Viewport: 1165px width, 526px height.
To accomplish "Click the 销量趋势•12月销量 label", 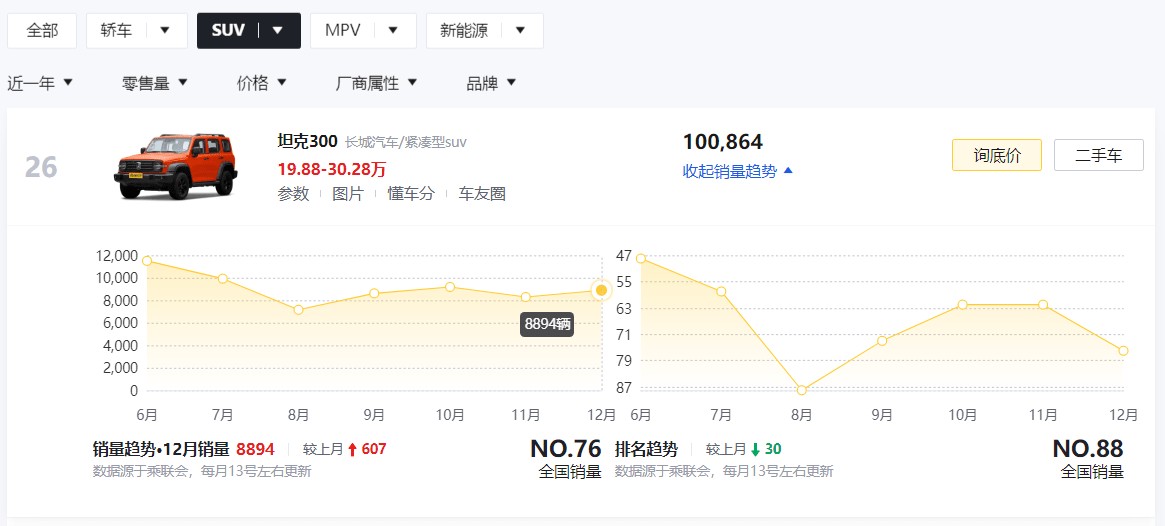I will 161,449.
